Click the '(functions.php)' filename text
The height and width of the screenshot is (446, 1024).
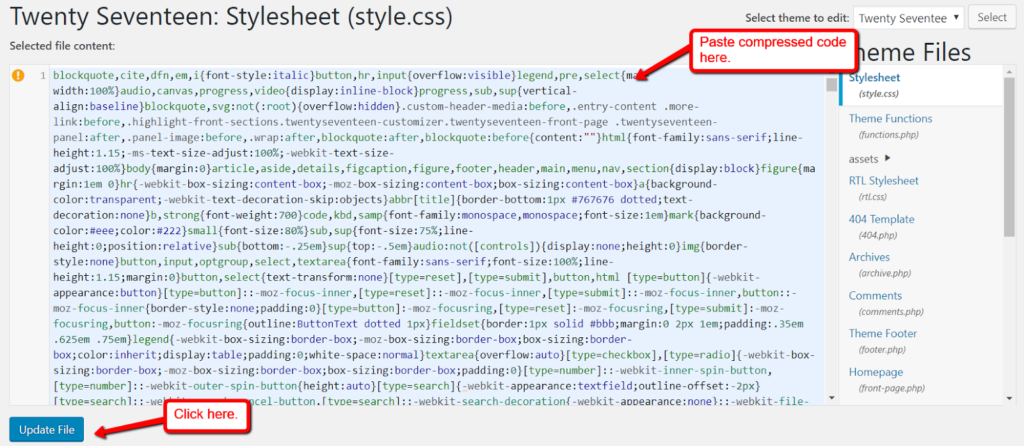coord(889,135)
